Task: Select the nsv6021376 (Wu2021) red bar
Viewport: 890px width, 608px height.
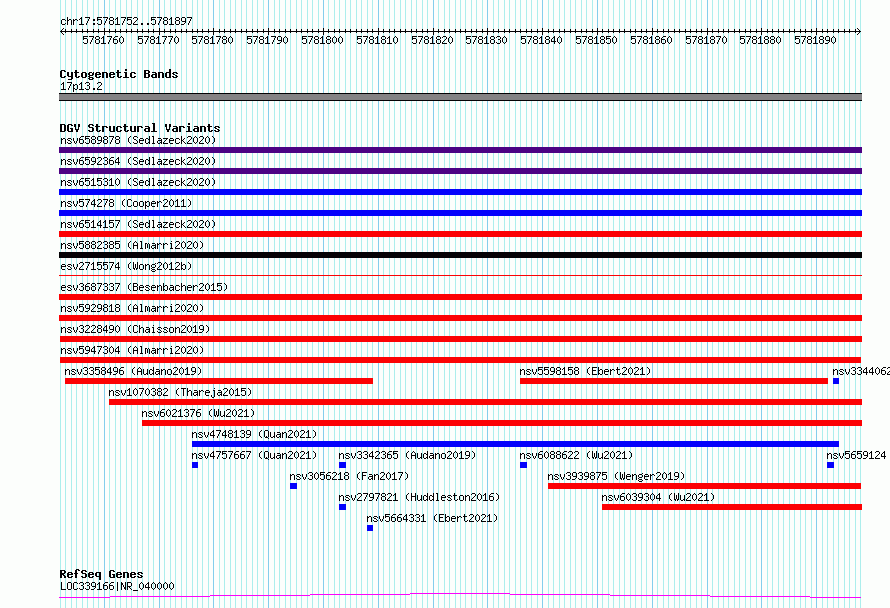Action: [x=502, y=423]
